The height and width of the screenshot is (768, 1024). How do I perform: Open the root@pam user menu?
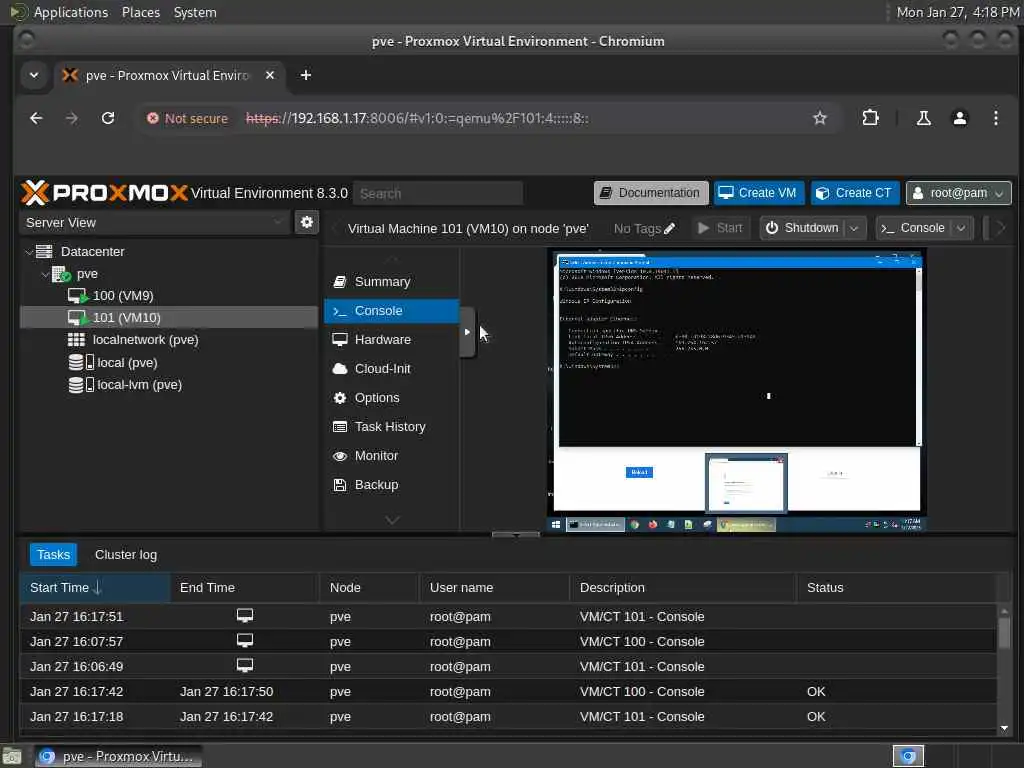958,193
